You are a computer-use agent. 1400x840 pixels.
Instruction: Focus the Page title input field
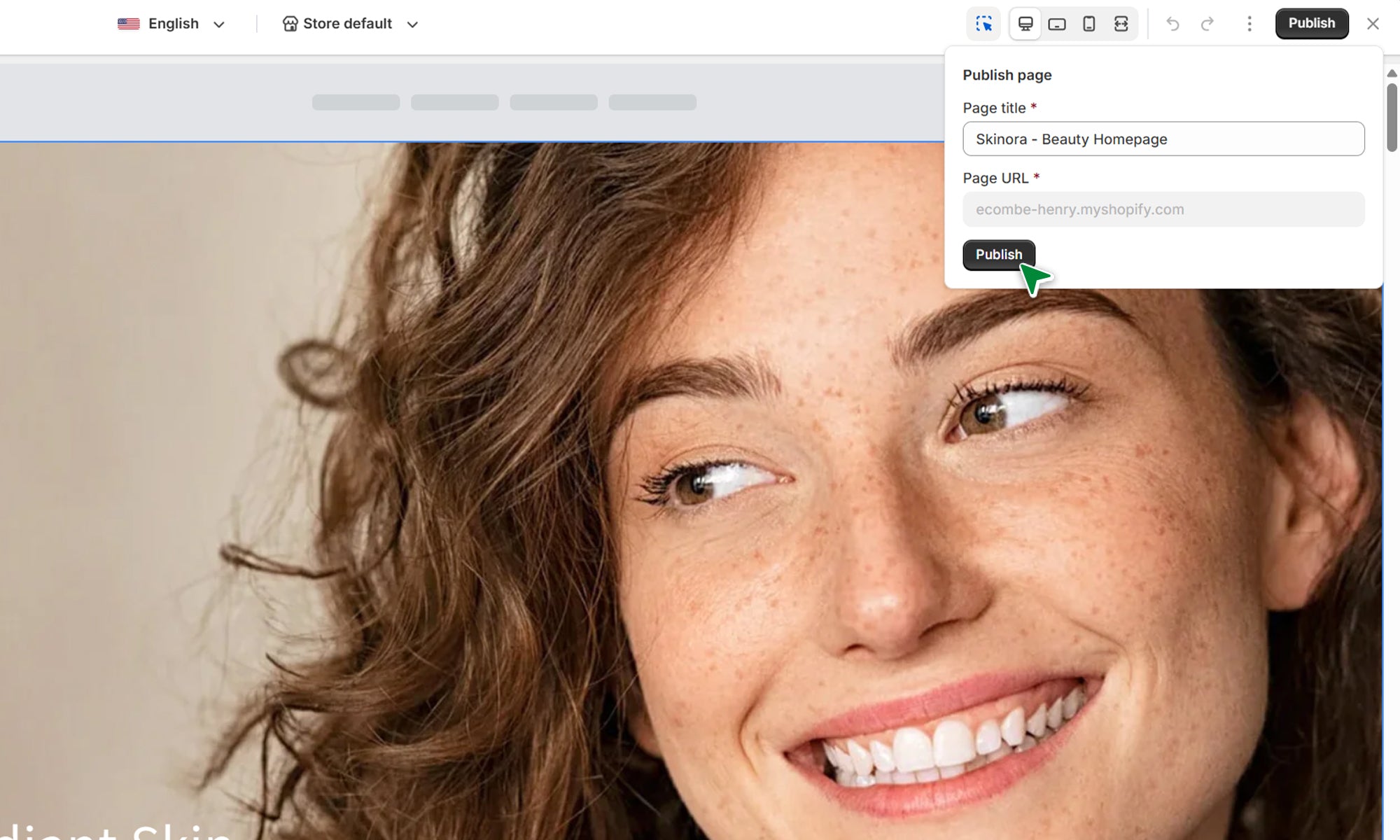click(1163, 139)
